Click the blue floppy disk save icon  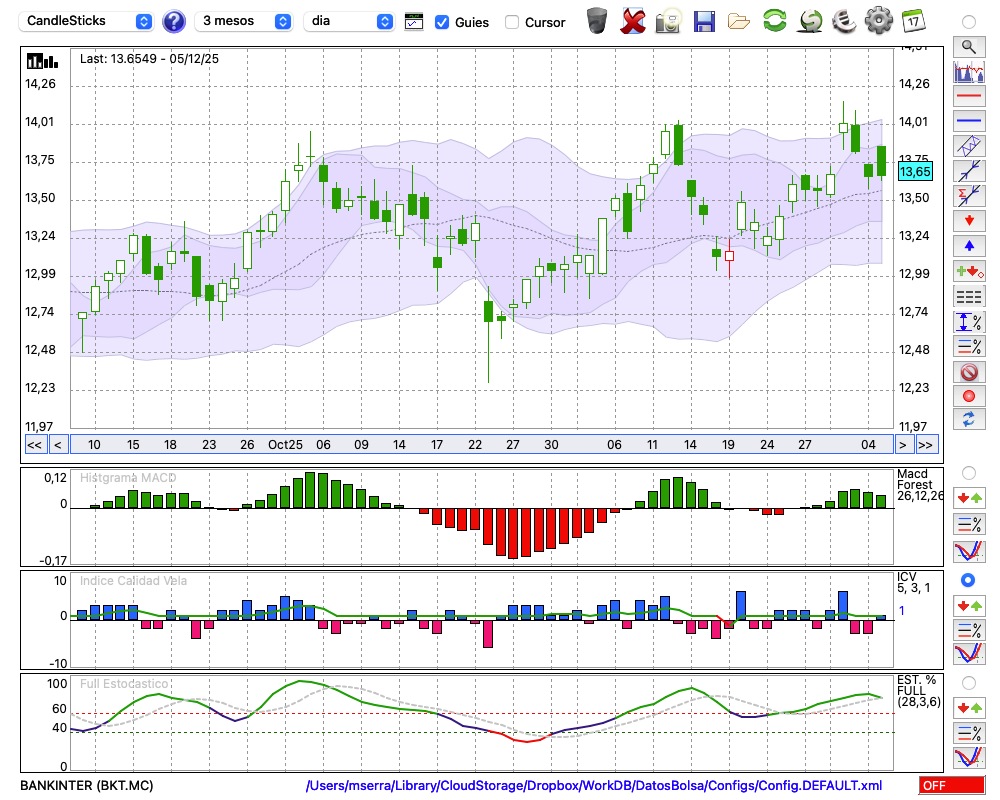[x=704, y=20]
